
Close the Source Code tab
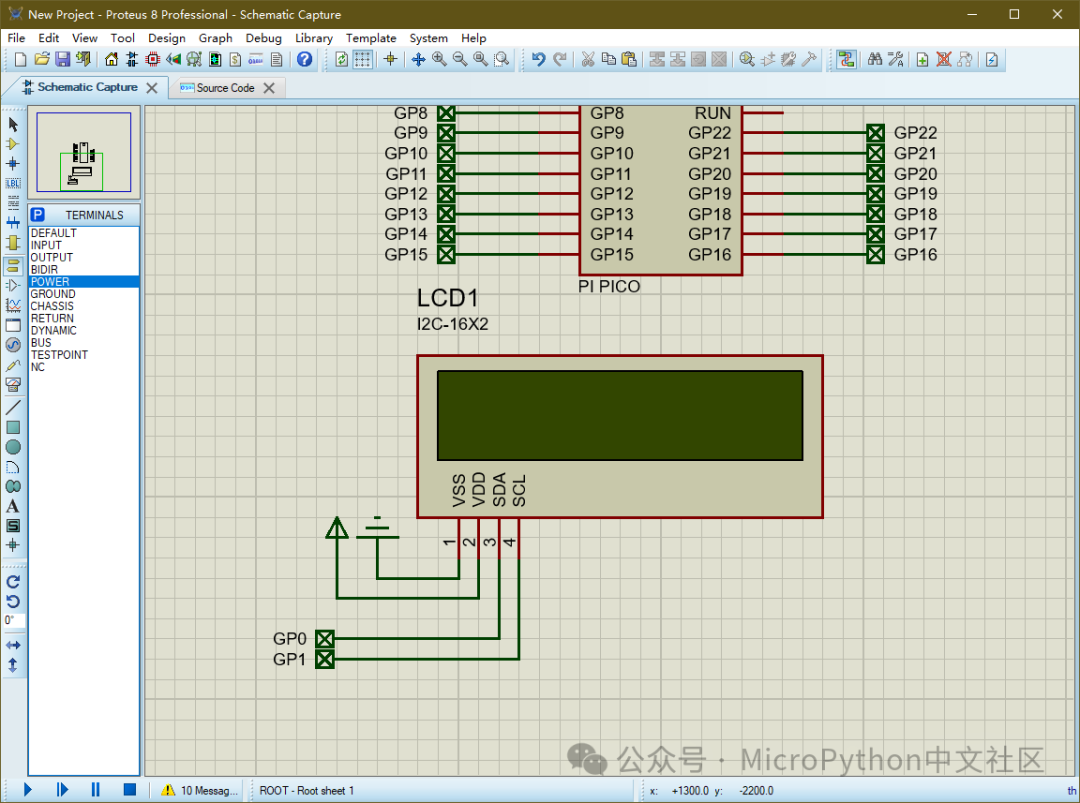[269, 88]
